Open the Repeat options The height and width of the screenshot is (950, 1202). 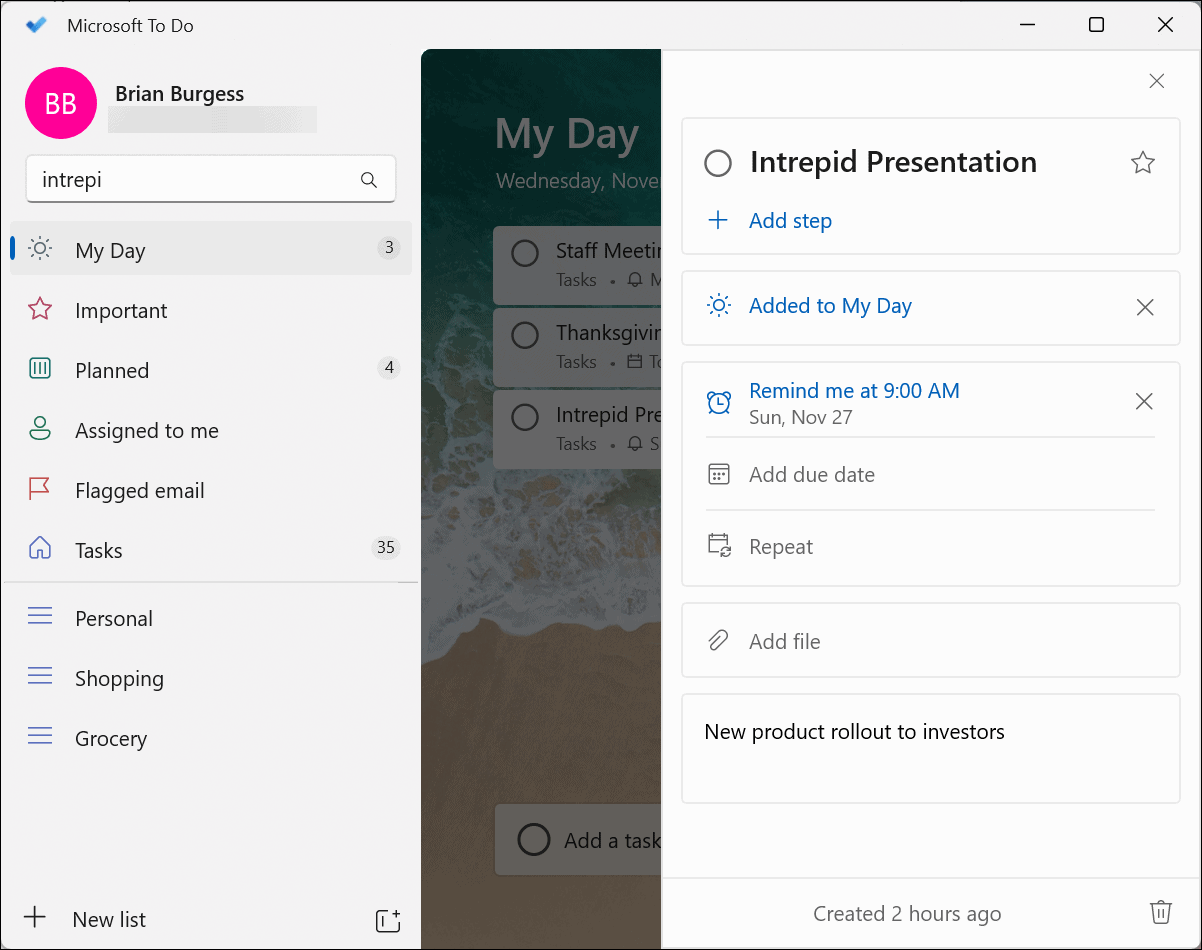[780, 547]
